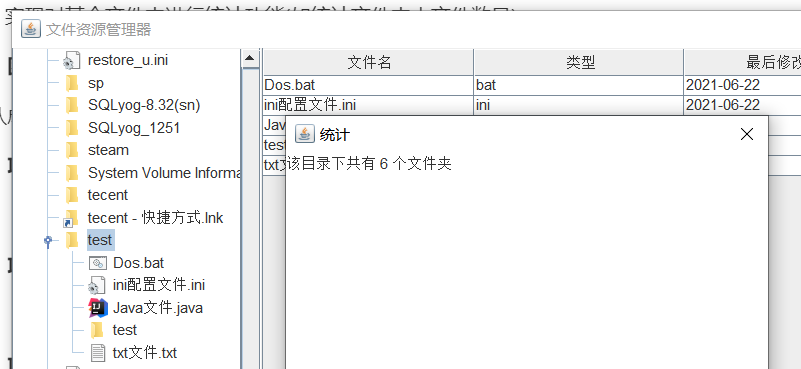Click the restore_u.ini file icon

click(72, 60)
